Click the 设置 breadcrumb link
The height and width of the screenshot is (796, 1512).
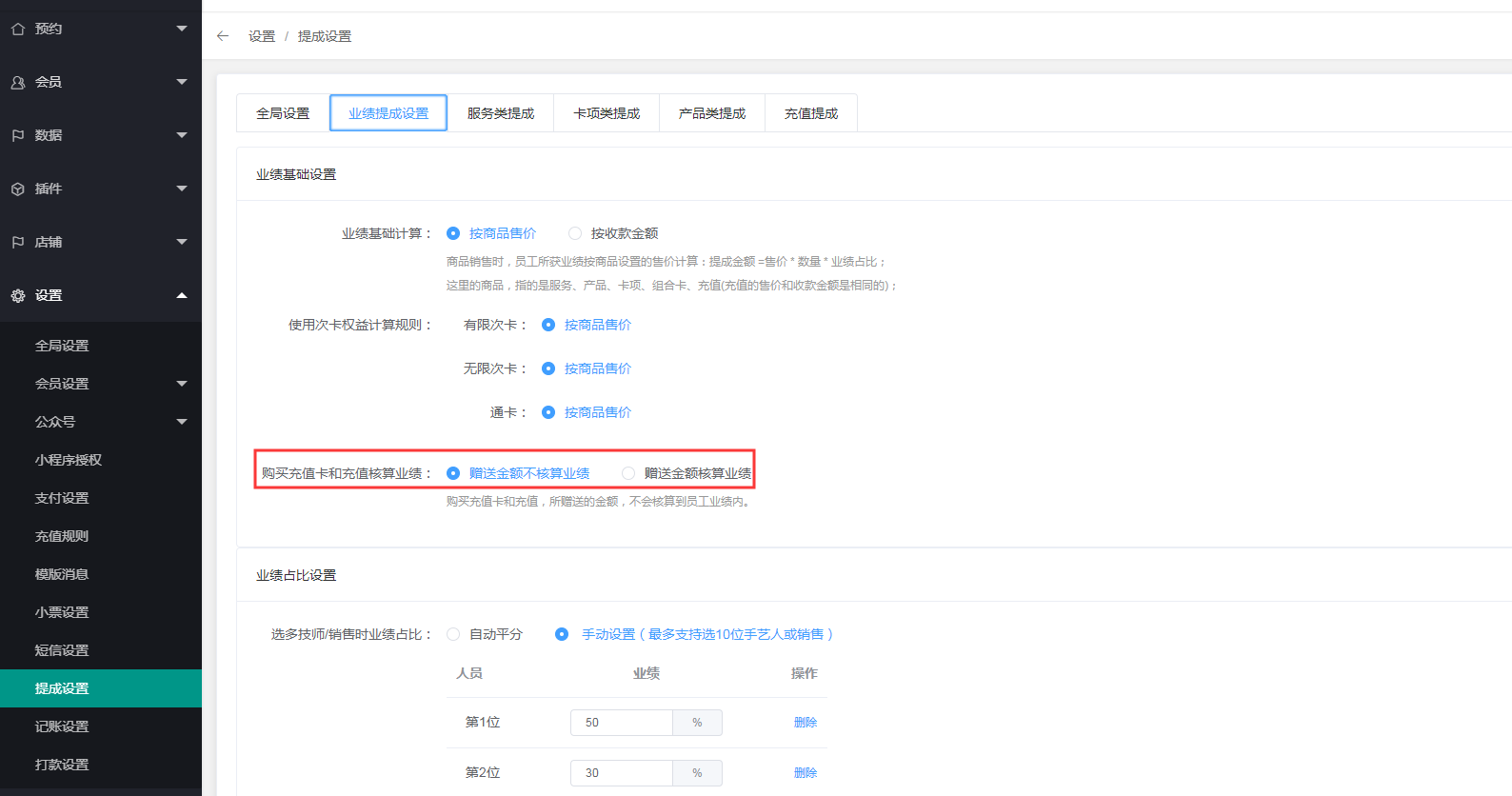tap(262, 36)
